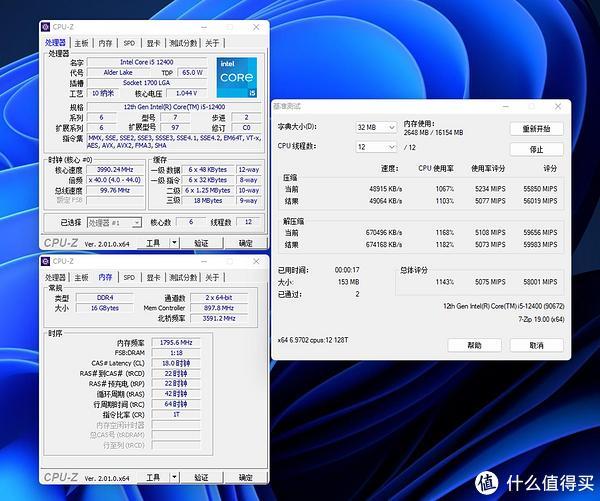Open 测试分数 tab in top CPU-Z window
600x501 pixels.
[182, 44]
